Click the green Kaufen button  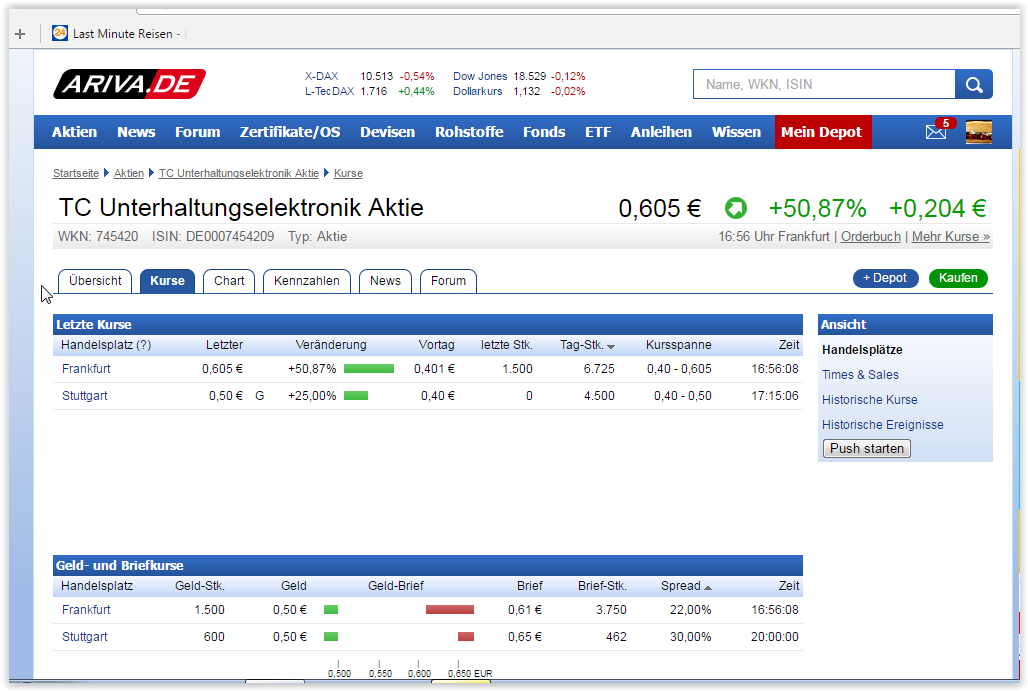click(x=958, y=278)
